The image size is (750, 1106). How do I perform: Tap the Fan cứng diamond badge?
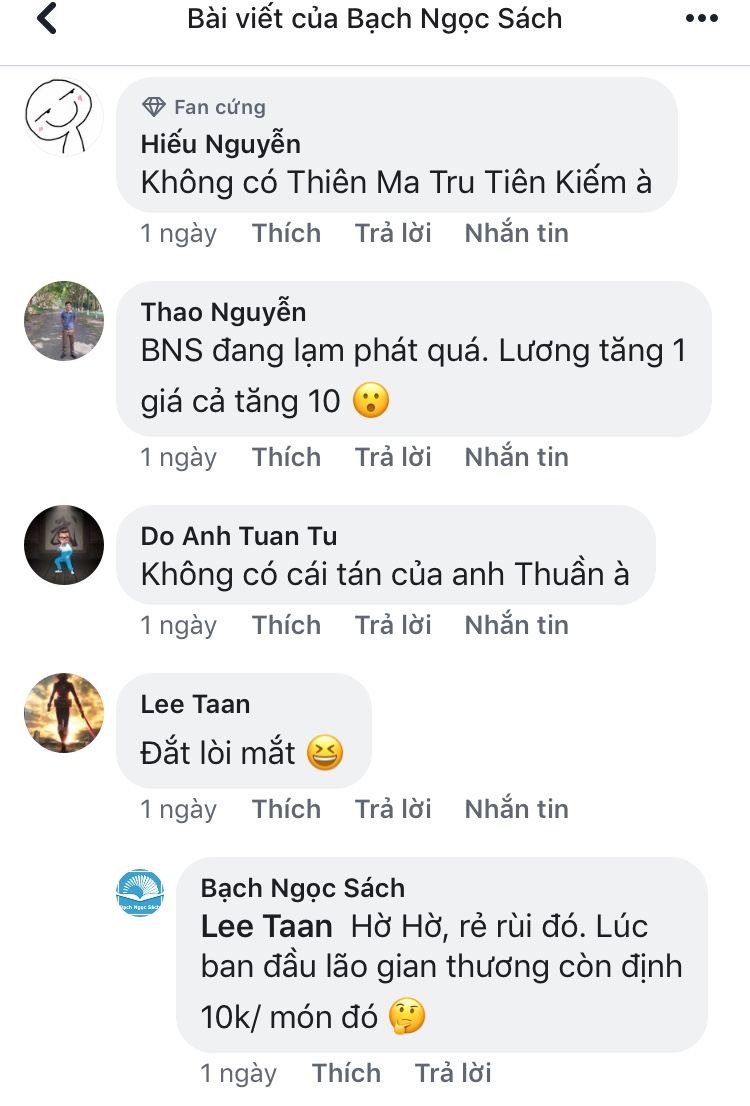[154, 107]
